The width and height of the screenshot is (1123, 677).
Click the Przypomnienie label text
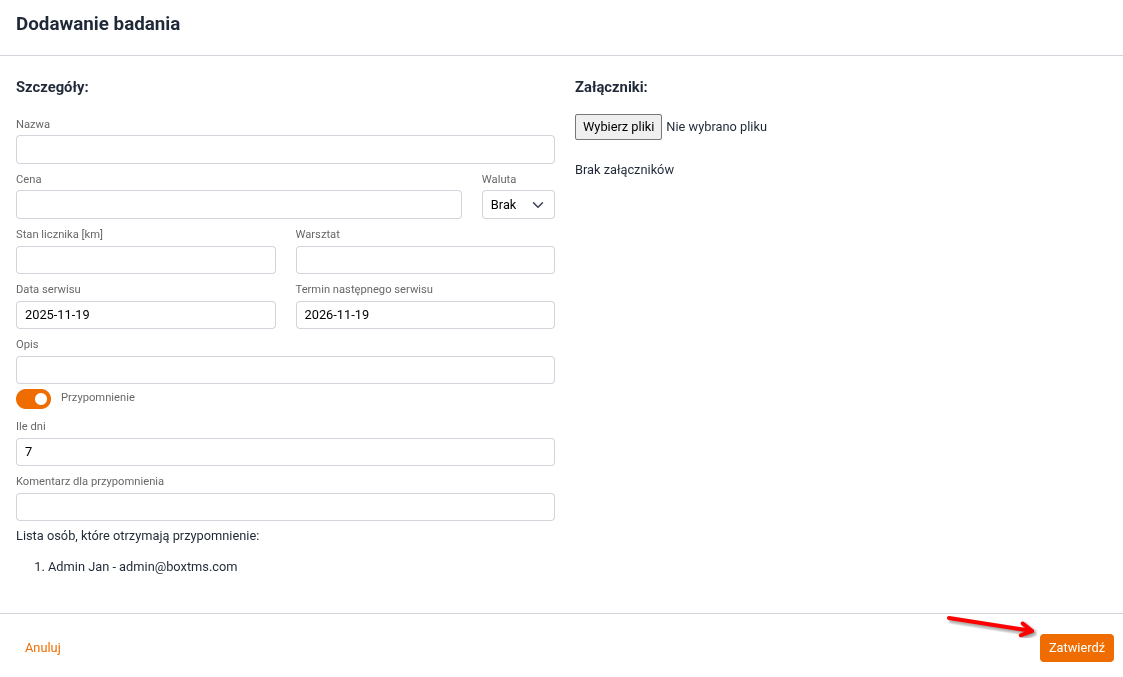coord(98,397)
